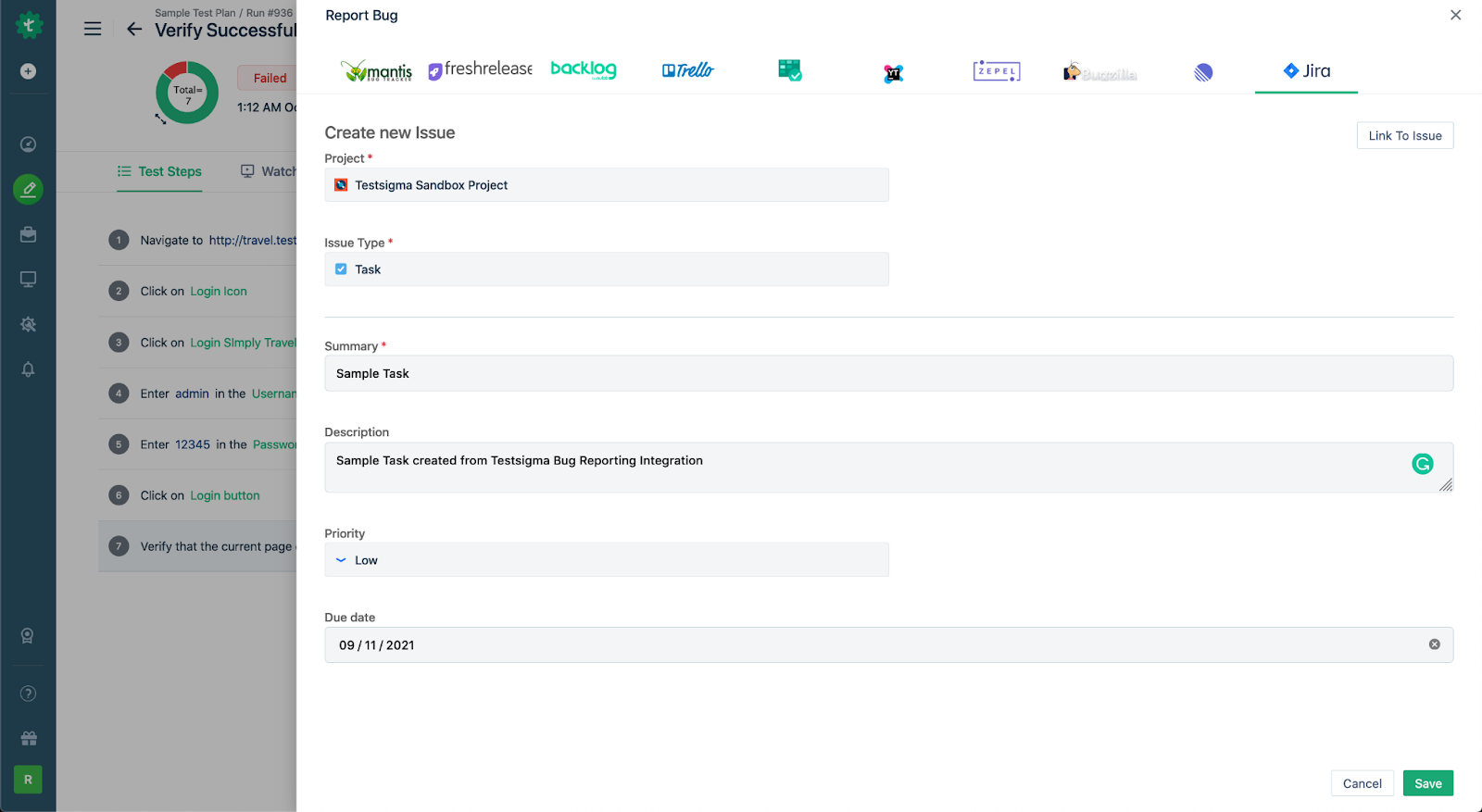Click the plus create icon in sidebar
The width and height of the screenshot is (1482, 812).
coord(28,71)
